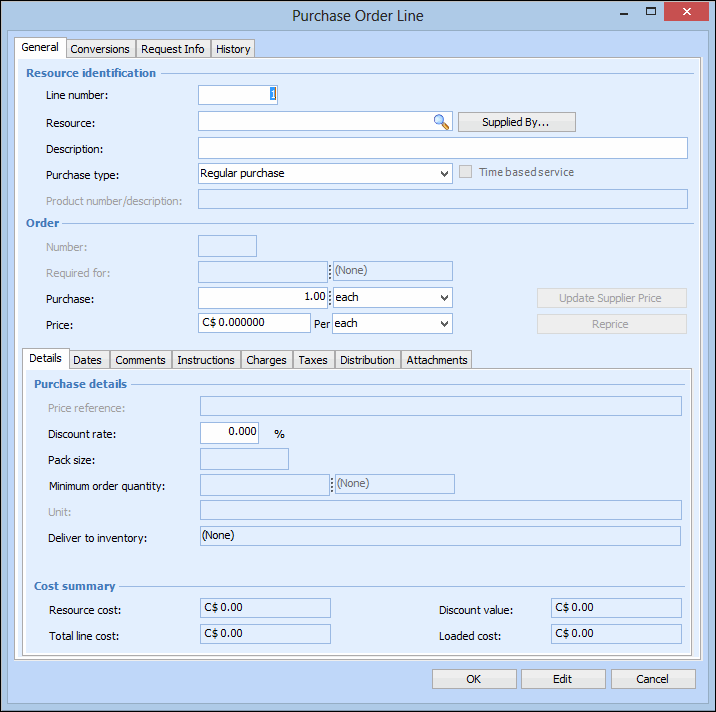The width and height of the screenshot is (716, 712).
Task: Click the Supplied By... button
Action: 516,122
